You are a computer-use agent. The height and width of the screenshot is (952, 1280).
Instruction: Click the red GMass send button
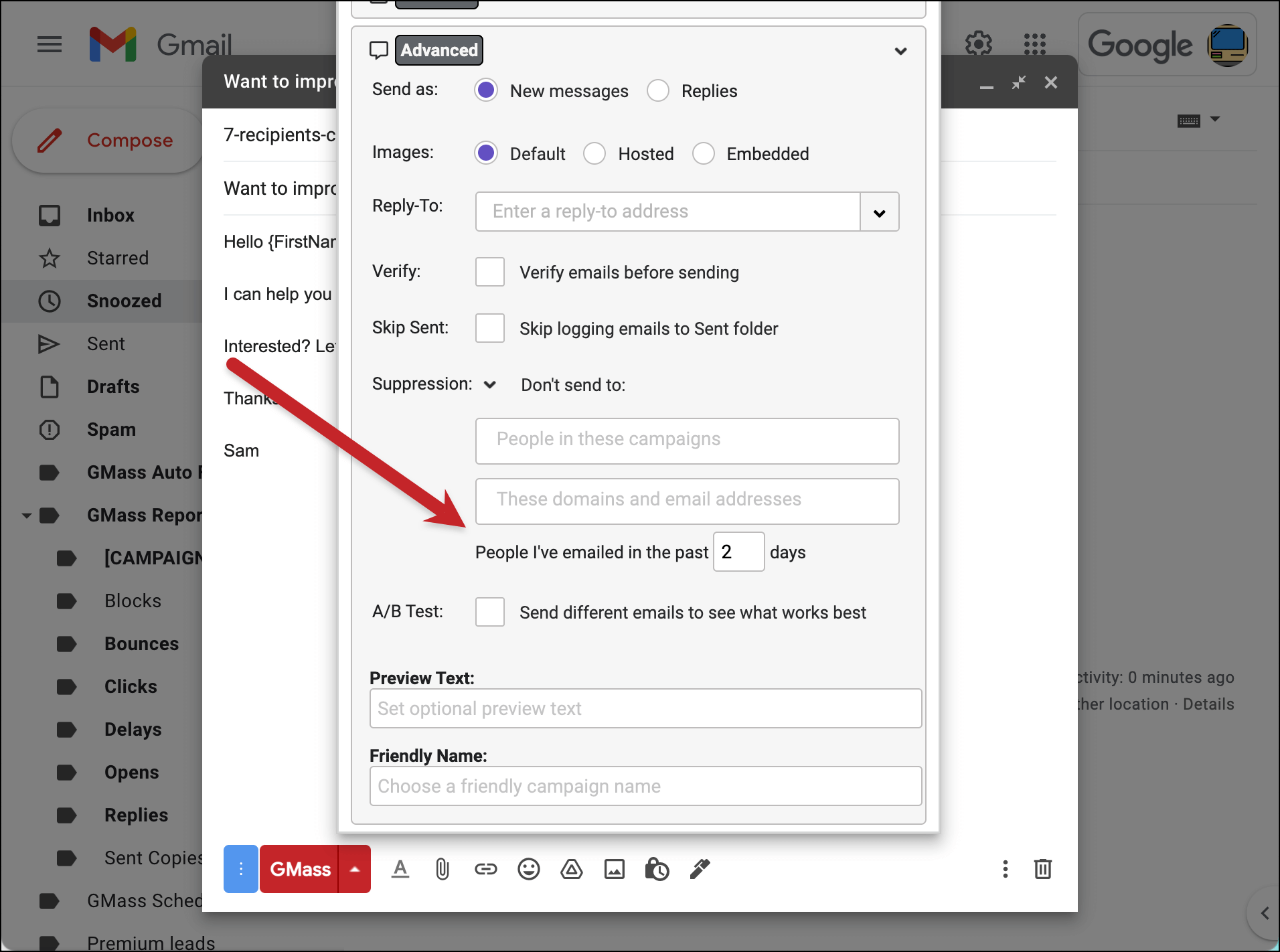(x=299, y=869)
